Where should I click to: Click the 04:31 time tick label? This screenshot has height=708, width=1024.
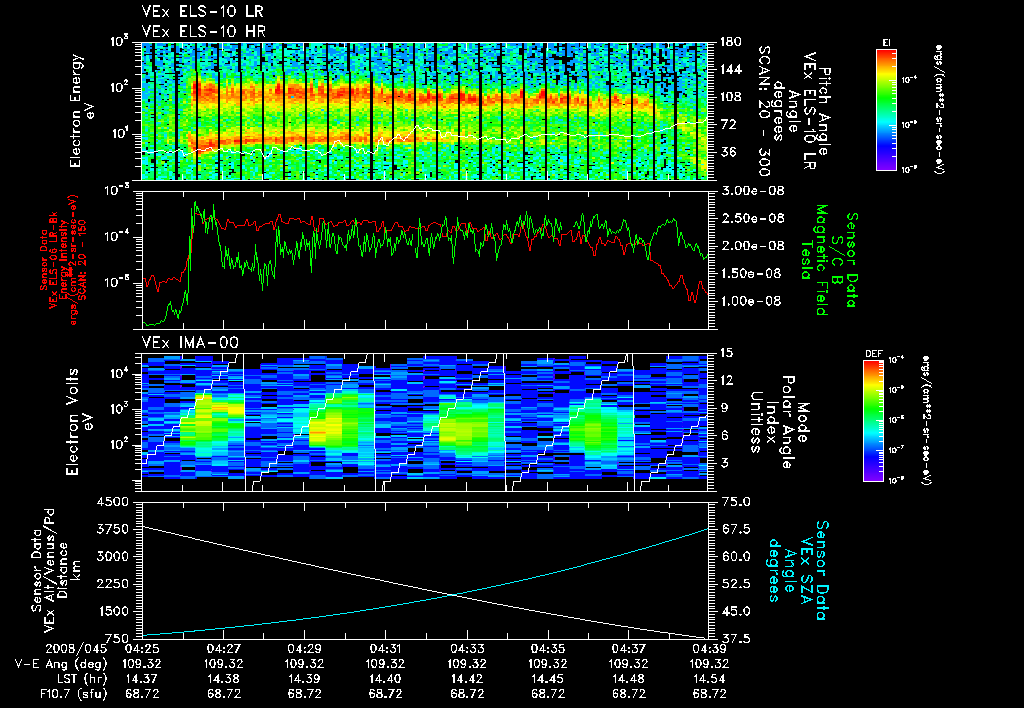coord(385,649)
